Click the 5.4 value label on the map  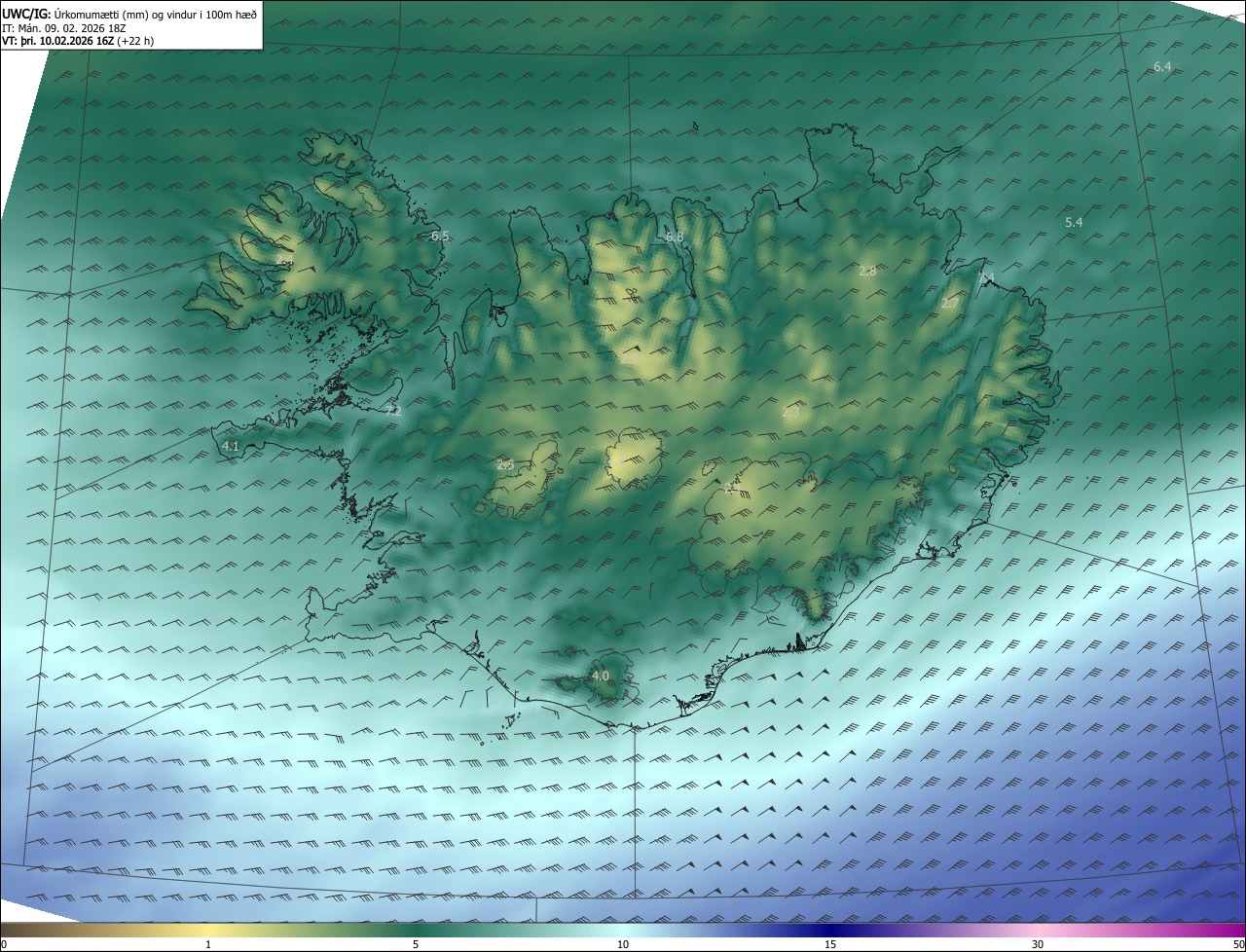click(x=1074, y=222)
